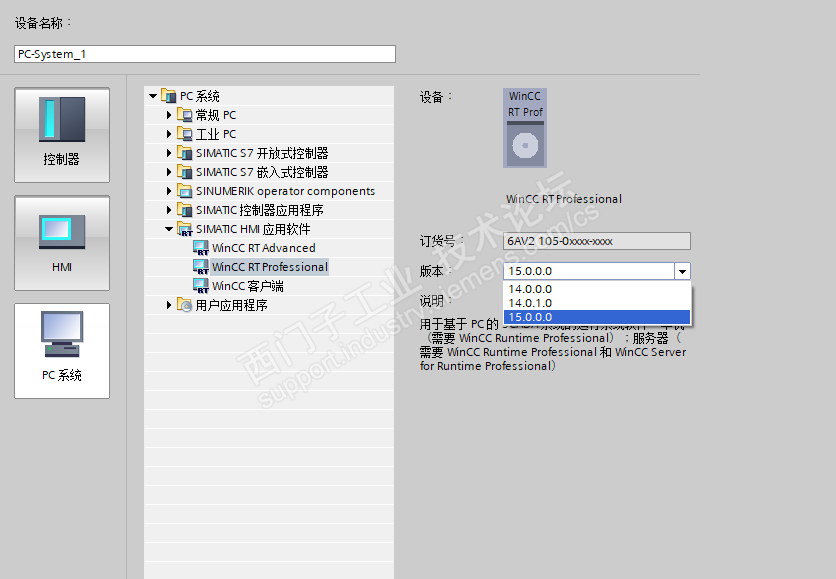Viewport: 836px width, 579px height.
Task: Click SINUMERIK operator components folder icon
Action: 184,191
